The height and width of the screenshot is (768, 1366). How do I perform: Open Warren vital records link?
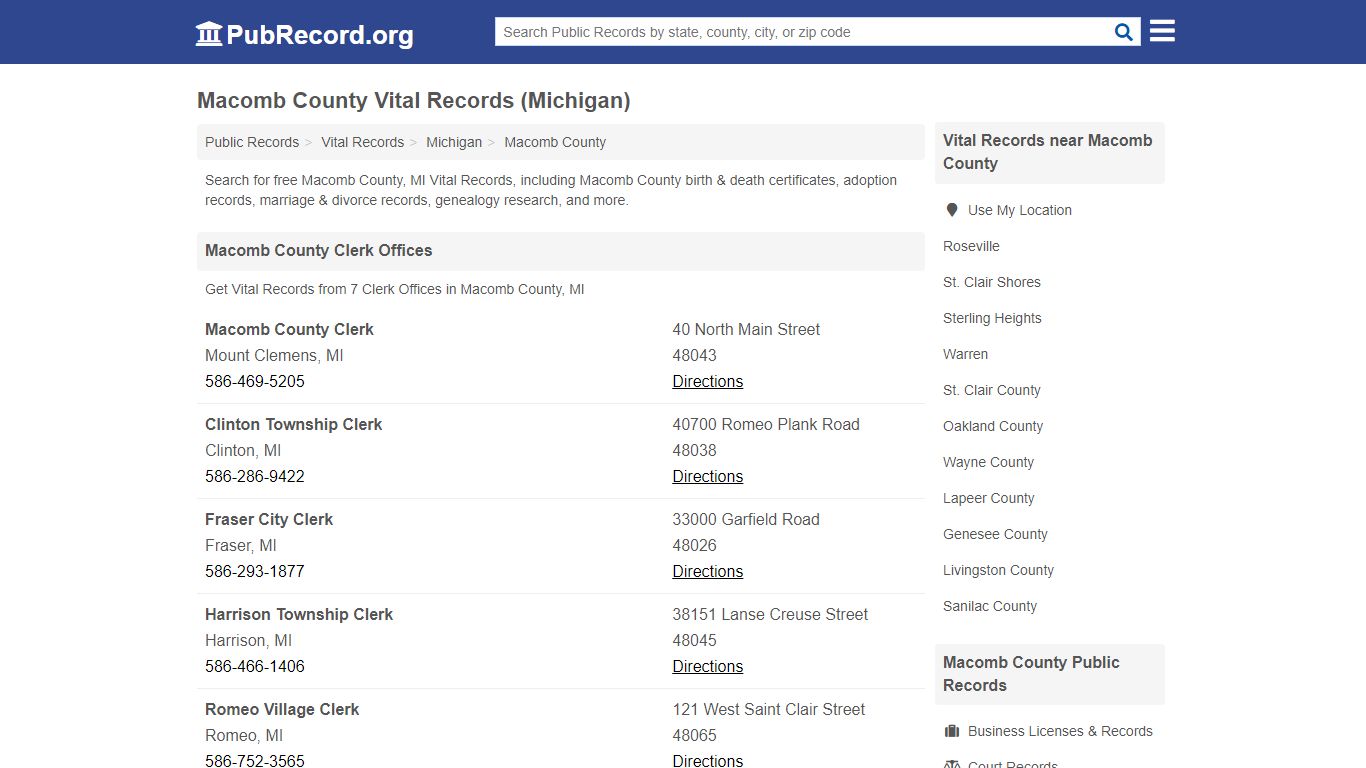click(x=965, y=354)
